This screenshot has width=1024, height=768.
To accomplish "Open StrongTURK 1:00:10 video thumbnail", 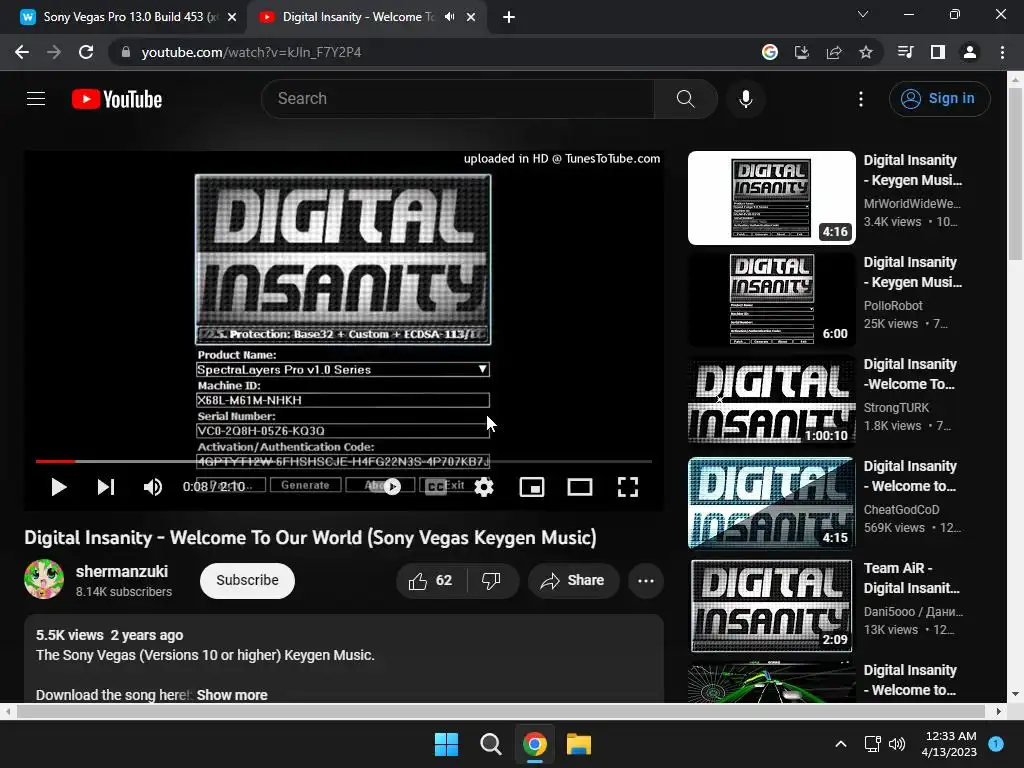I will point(772,402).
